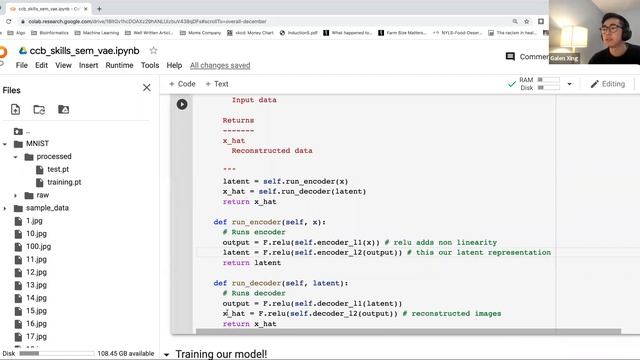
Task: Open the 14.jpg file
Action: pos(36,298)
